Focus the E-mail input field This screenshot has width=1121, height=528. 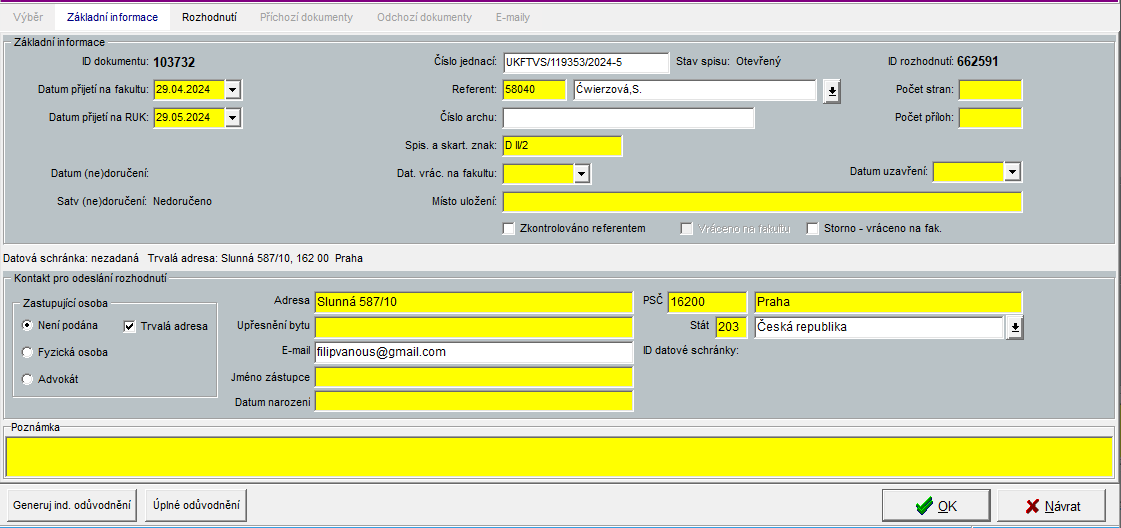pyautogui.click(x=473, y=353)
